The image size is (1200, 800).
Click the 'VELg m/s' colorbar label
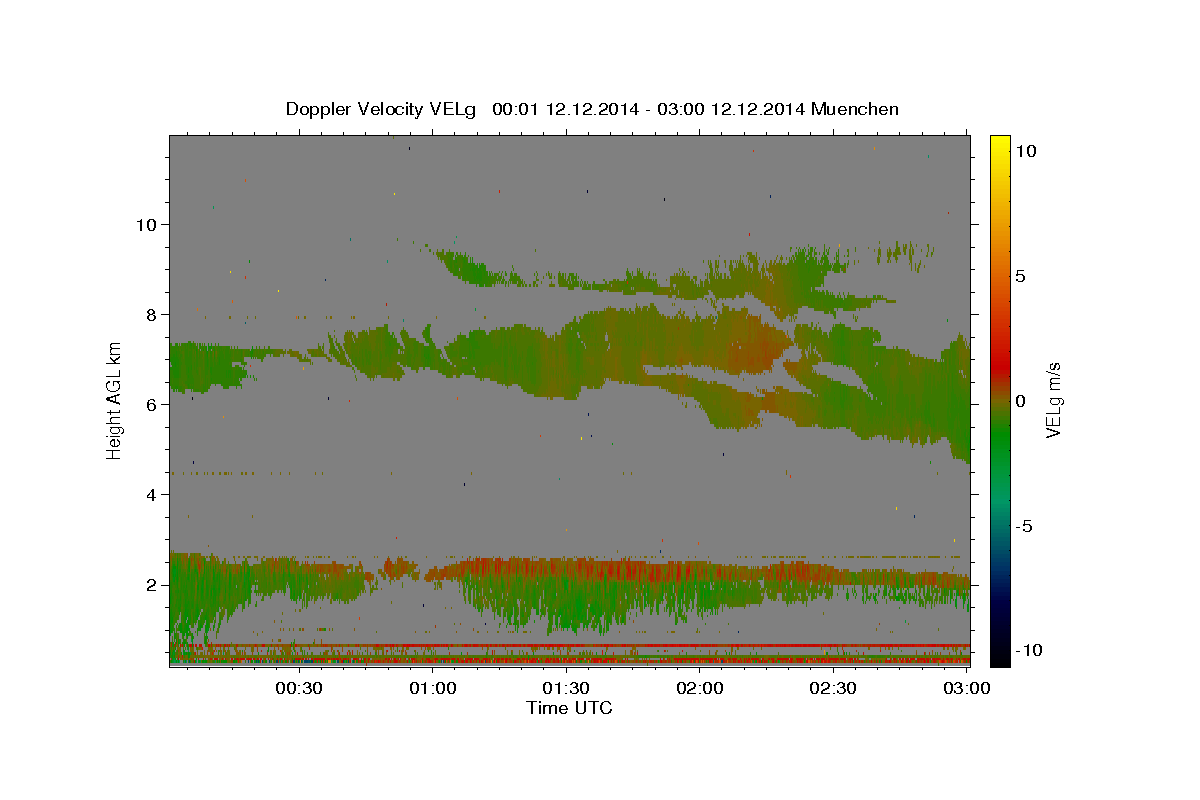coord(1052,401)
